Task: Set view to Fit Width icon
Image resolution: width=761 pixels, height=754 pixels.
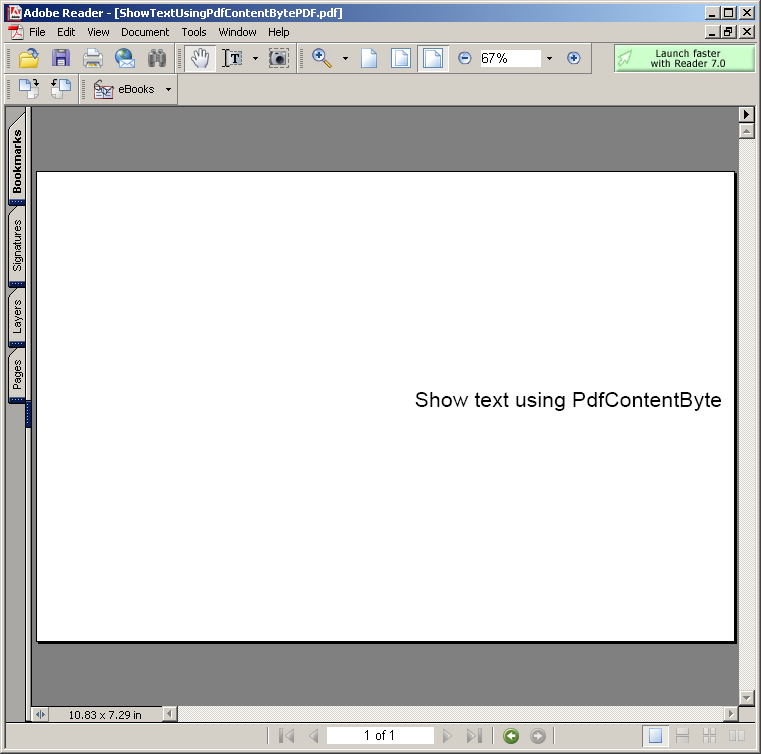Action: (x=433, y=58)
